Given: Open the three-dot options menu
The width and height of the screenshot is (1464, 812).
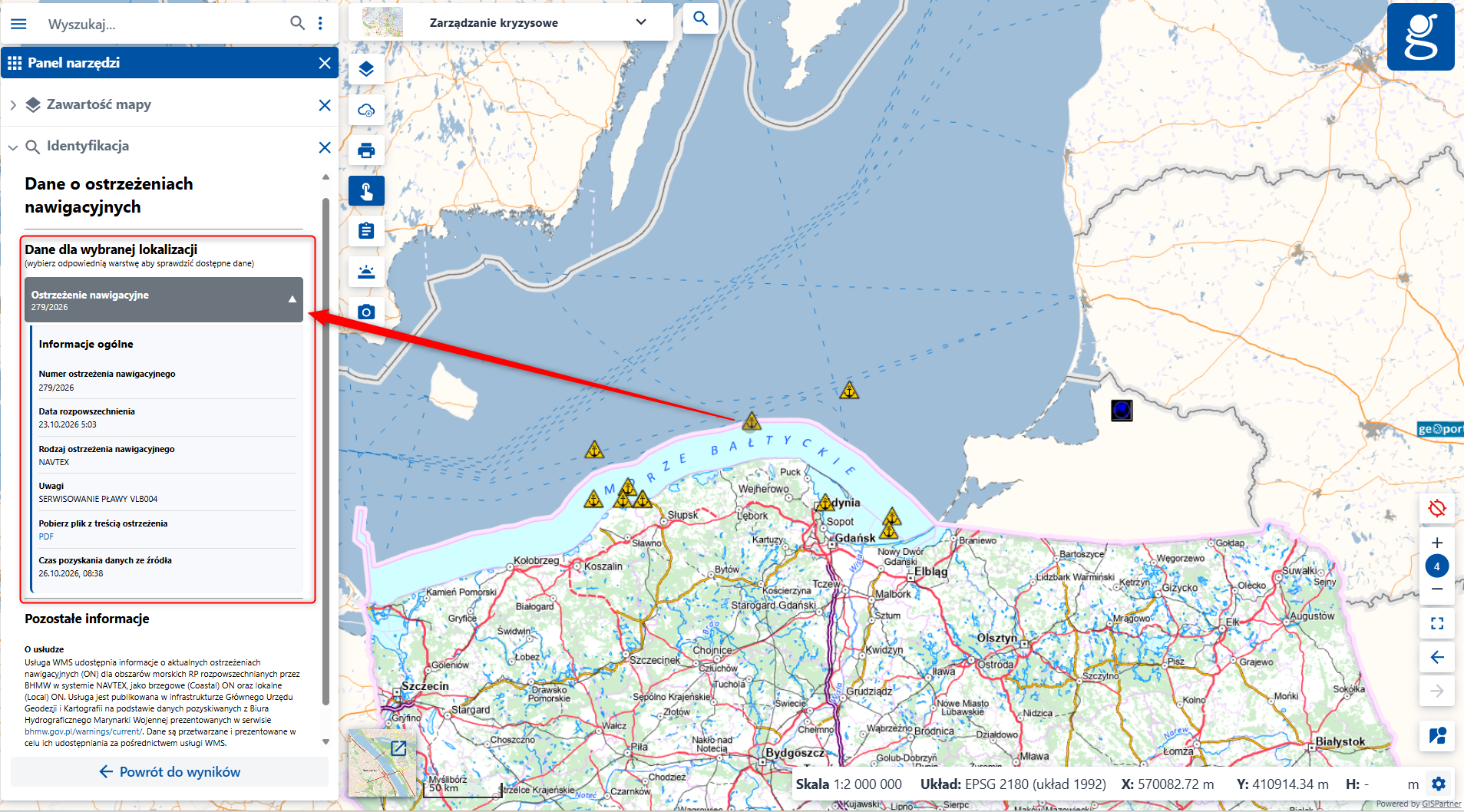Looking at the screenshot, I should coord(321,23).
